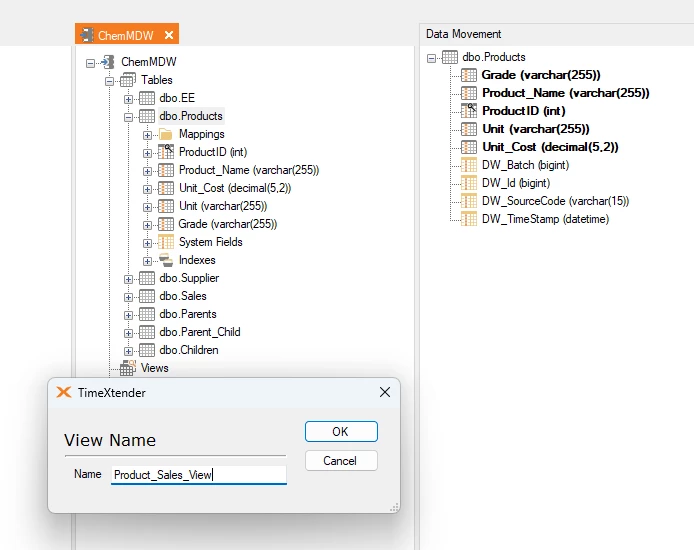Select the Views node label
The image size is (694, 550).
tap(154, 368)
